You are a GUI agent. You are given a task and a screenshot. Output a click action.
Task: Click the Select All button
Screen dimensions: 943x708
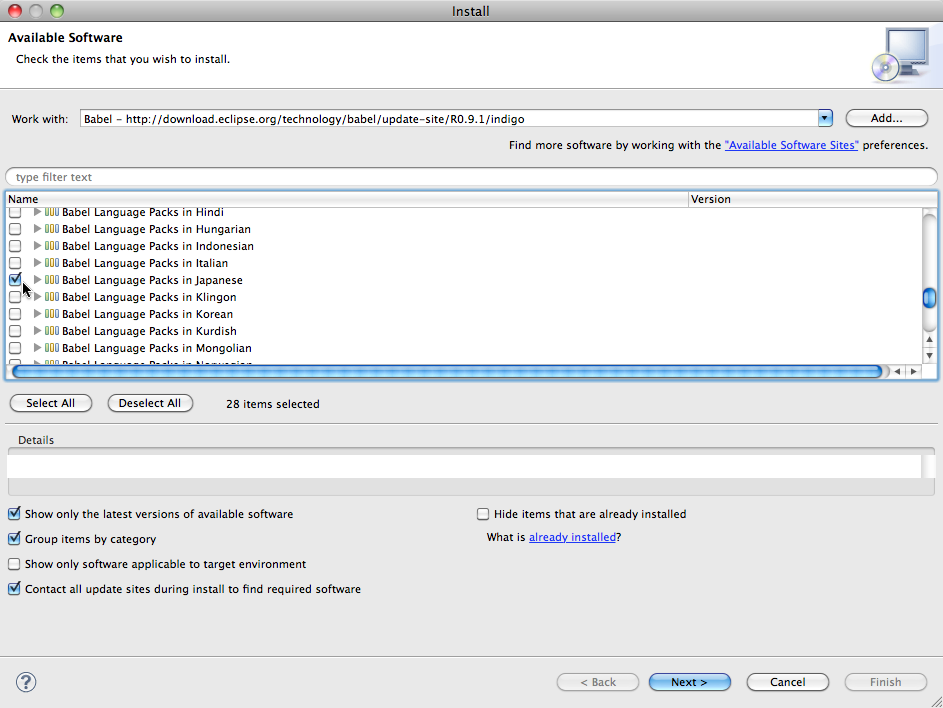click(51, 403)
